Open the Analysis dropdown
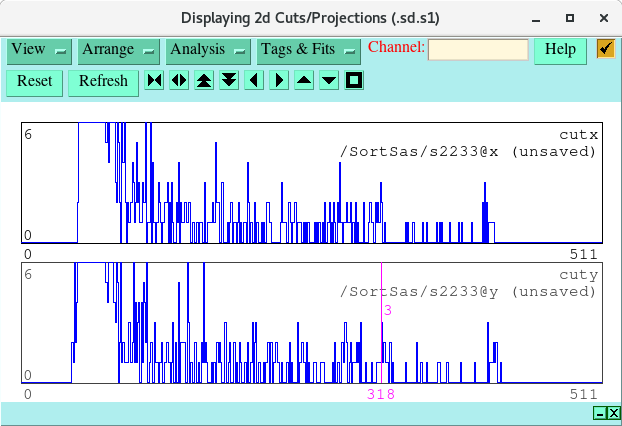 208,50
